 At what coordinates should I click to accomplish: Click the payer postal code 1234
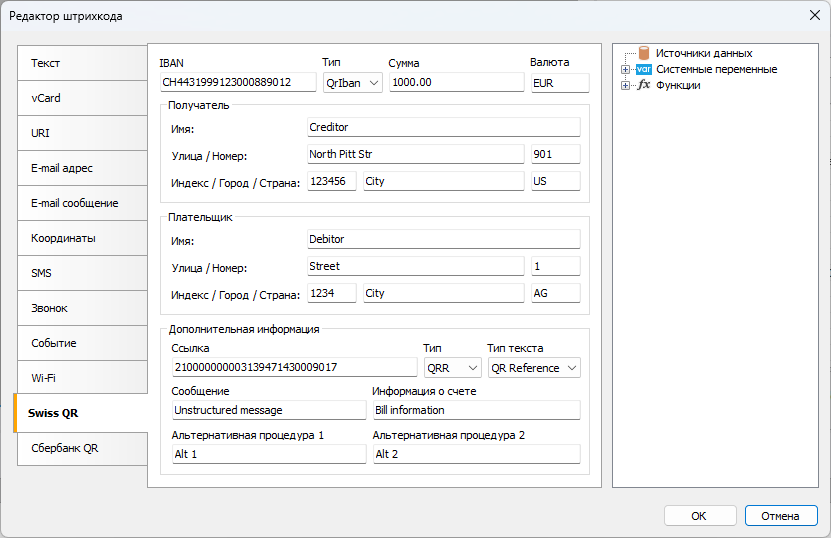click(332, 293)
